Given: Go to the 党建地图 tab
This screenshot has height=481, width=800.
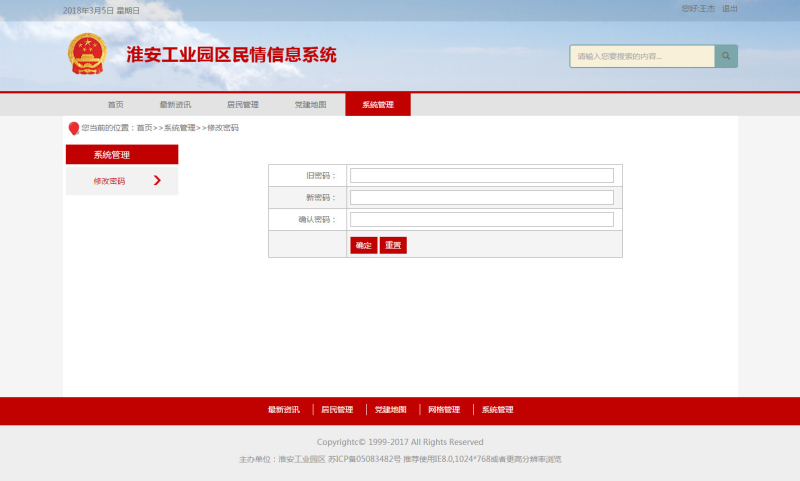Looking at the screenshot, I should coord(310,104).
